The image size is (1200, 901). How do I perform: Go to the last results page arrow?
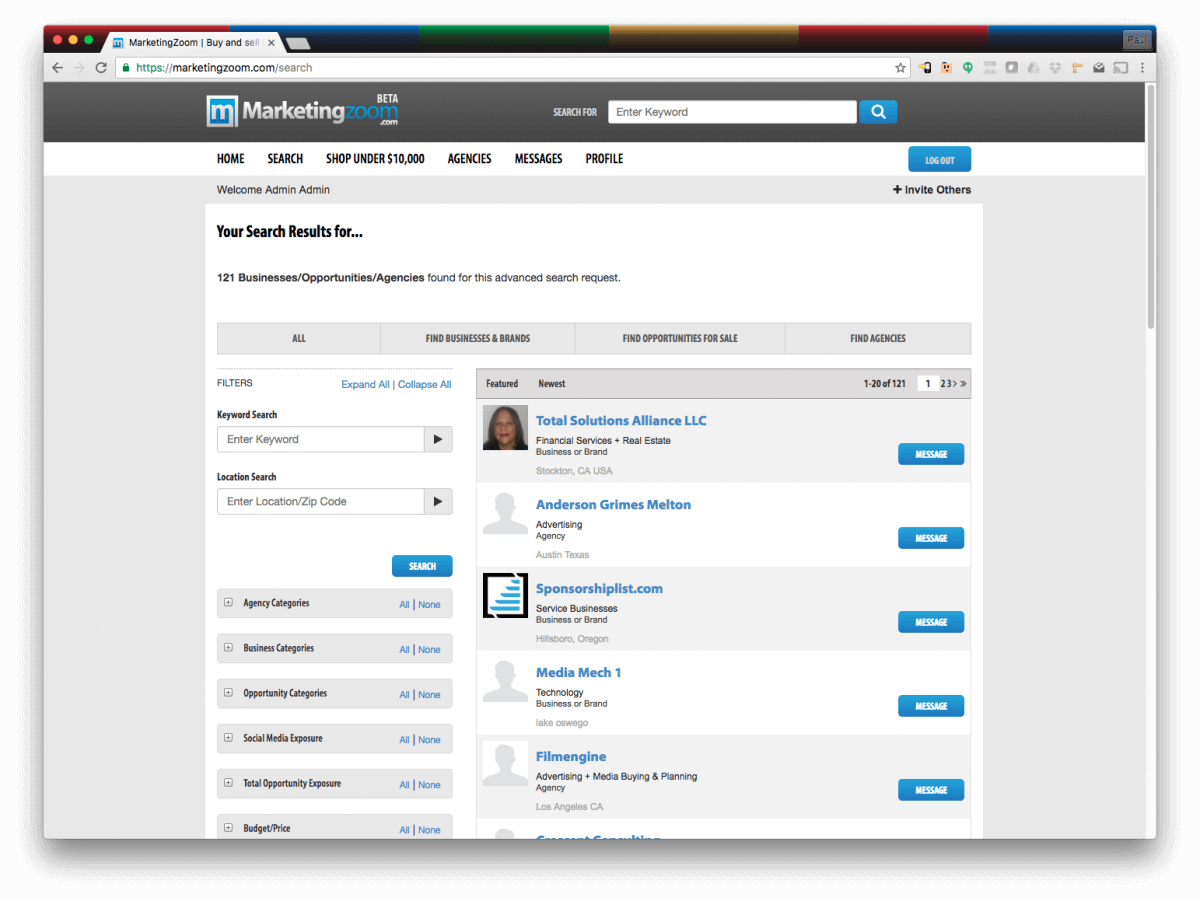click(x=963, y=384)
